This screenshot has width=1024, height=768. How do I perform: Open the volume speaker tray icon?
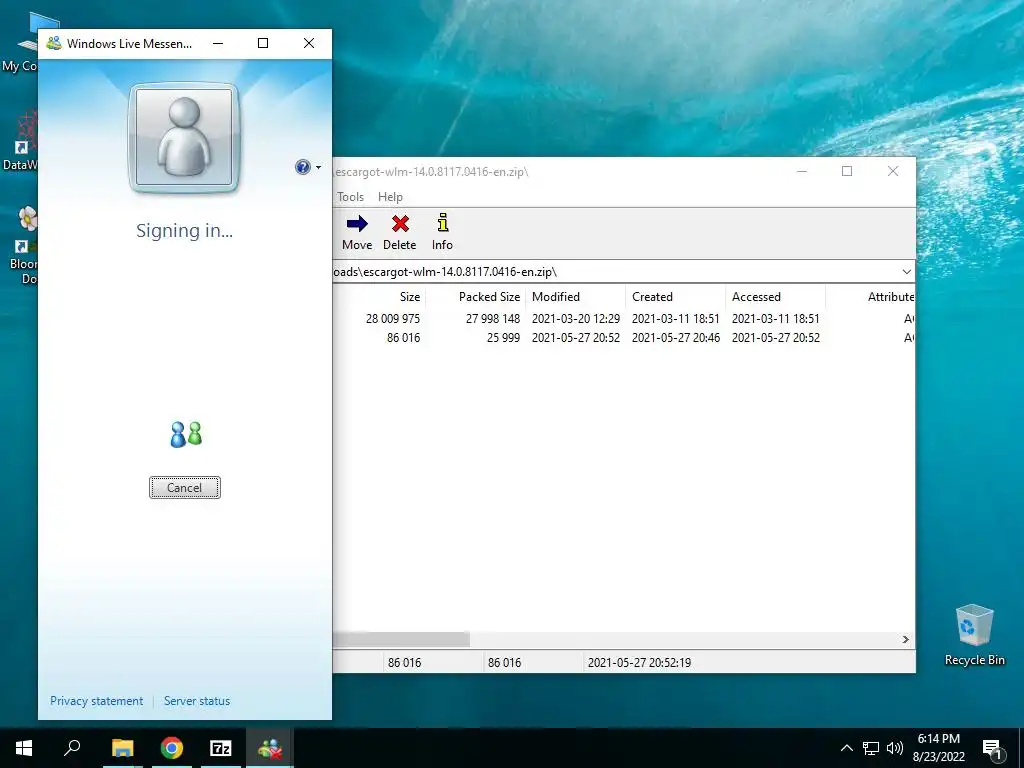coord(895,748)
